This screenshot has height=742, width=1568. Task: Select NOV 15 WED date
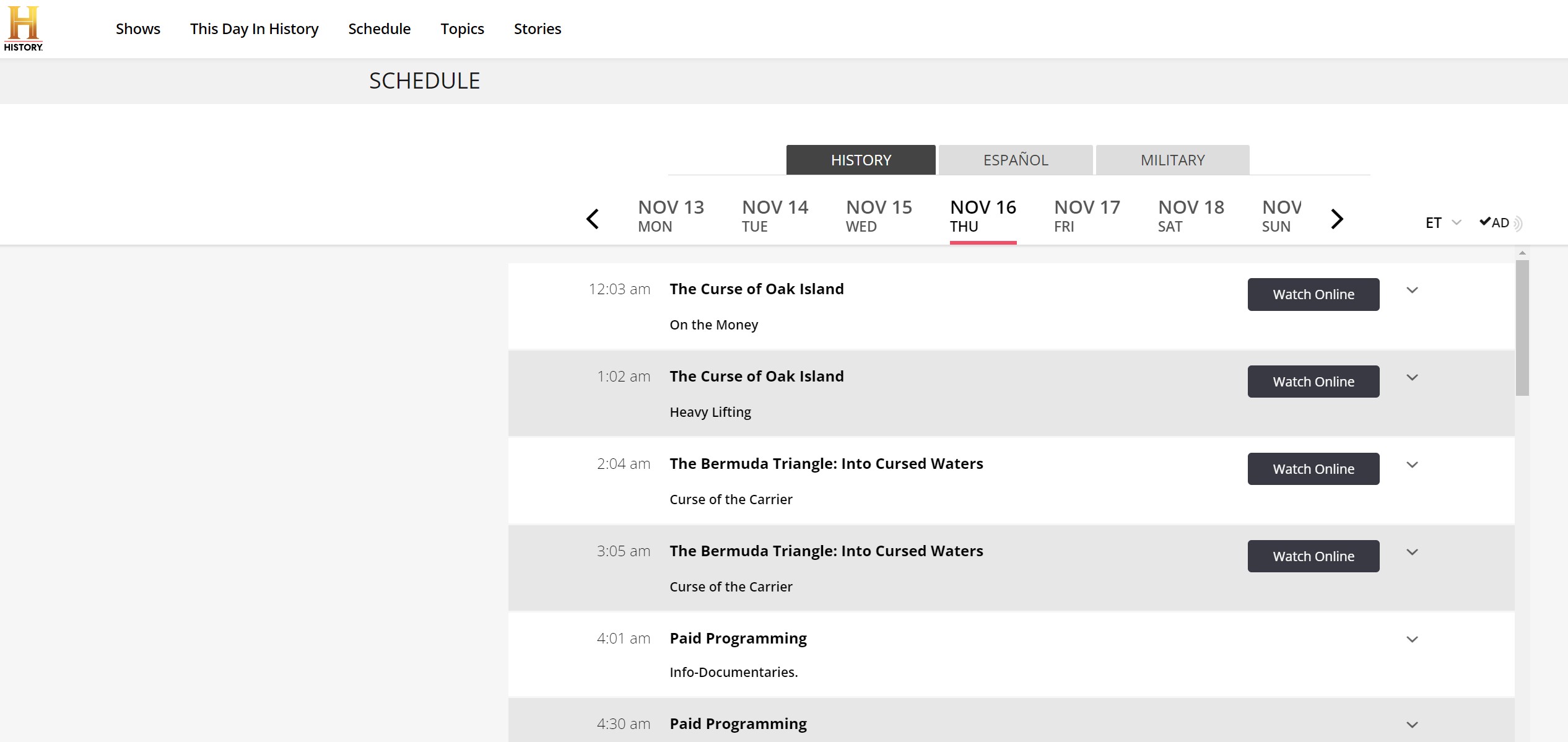pos(879,216)
